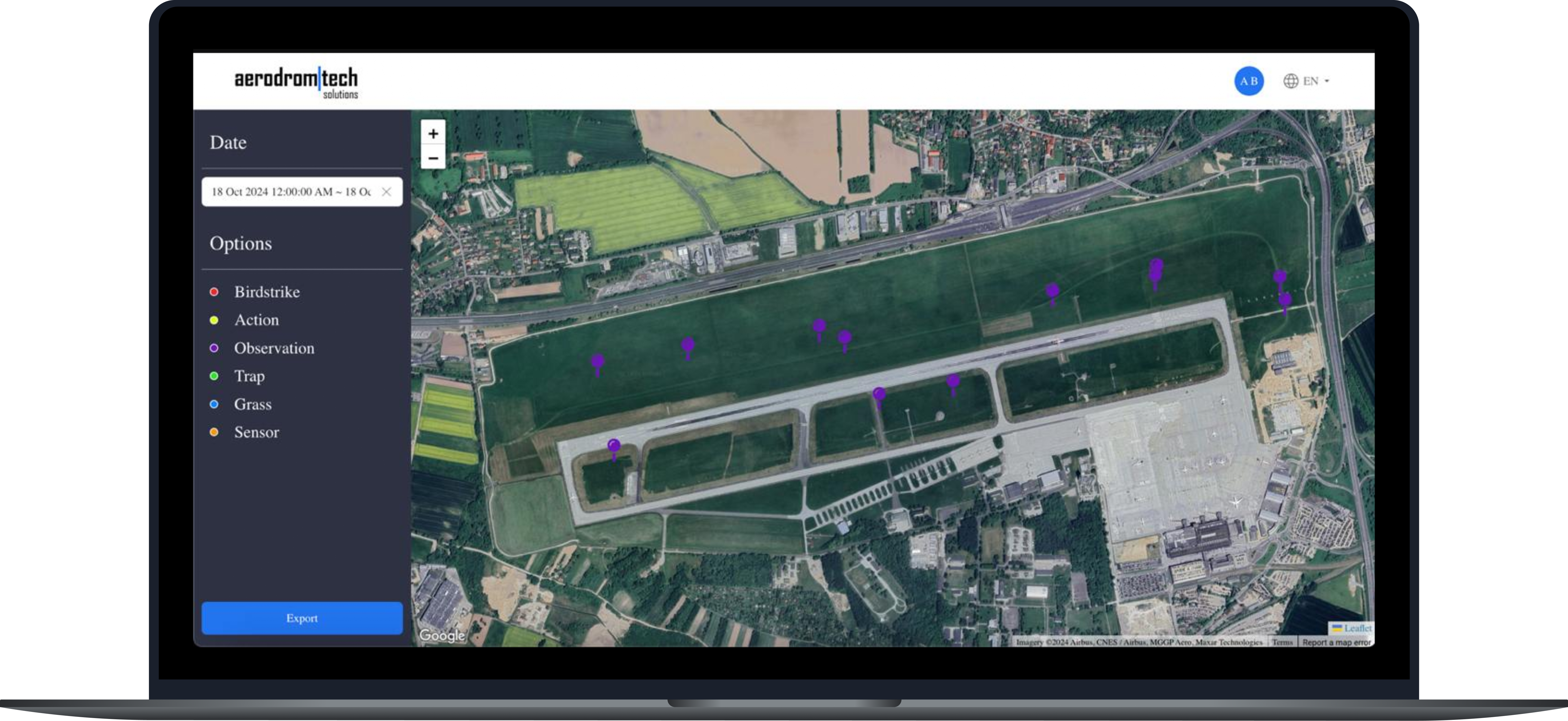
Task: Open the AB user avatar menu
Action: click(1248, 81)
